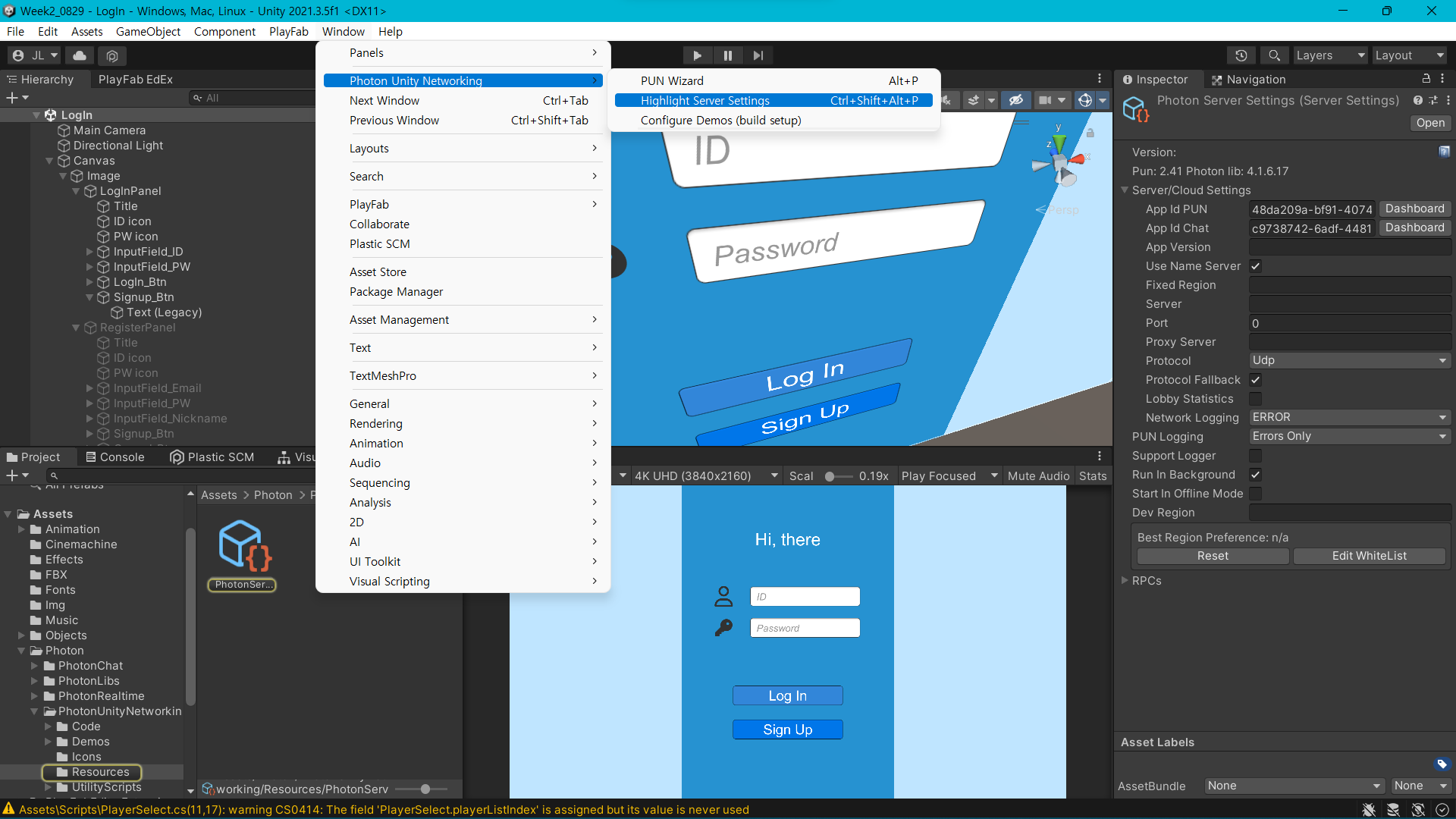Collapse the Signup_Btn hierarchy item

89,297
